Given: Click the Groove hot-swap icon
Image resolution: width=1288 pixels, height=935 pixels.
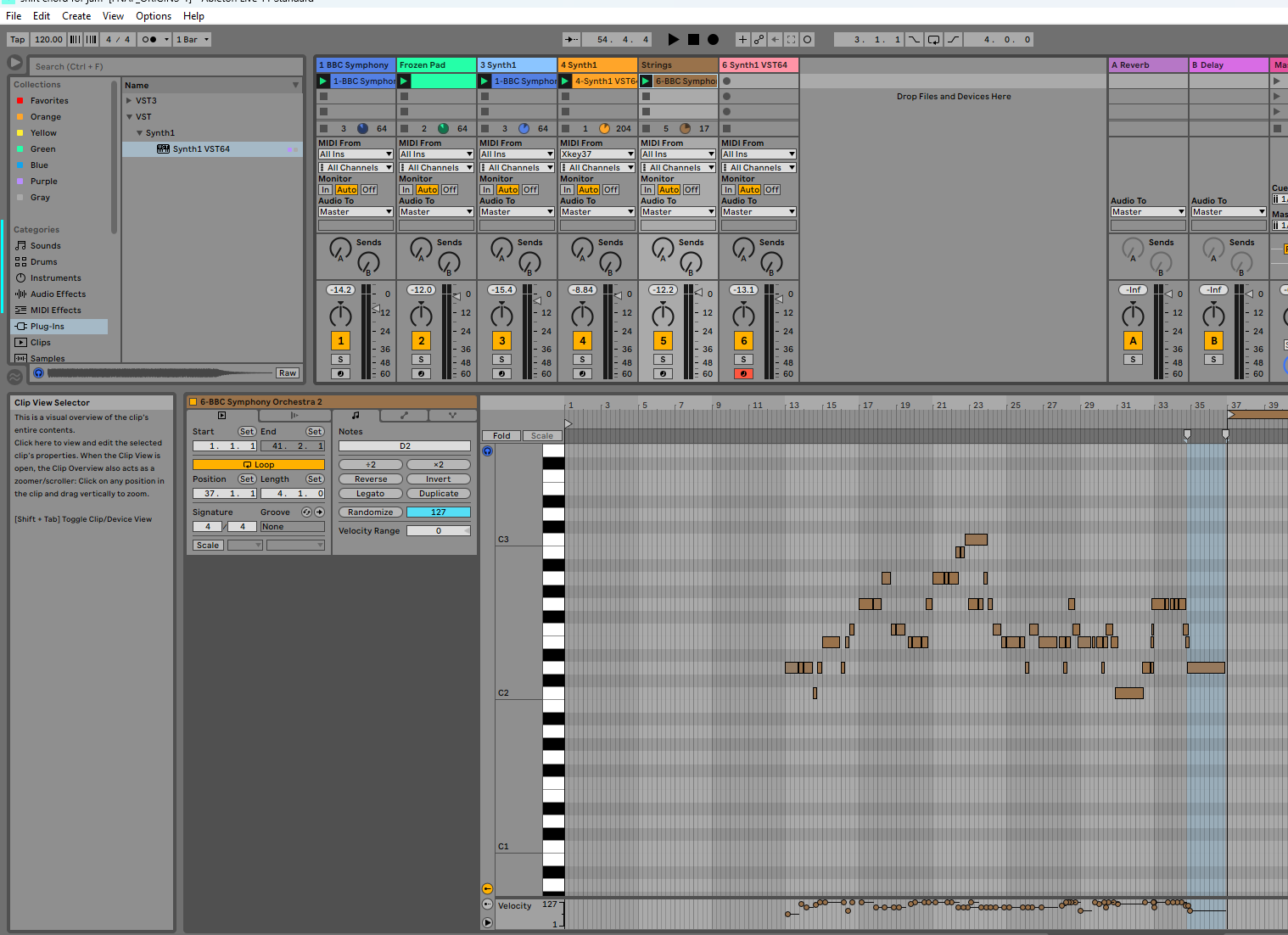Looking at the screenshot, I should [x=307, y=512].
